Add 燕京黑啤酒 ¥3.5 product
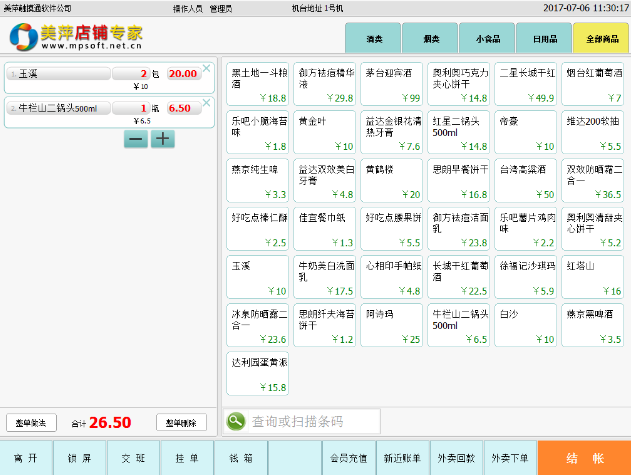Image resolution: width=631 pixels, height=475 pixels. click(x=593, y=325)
